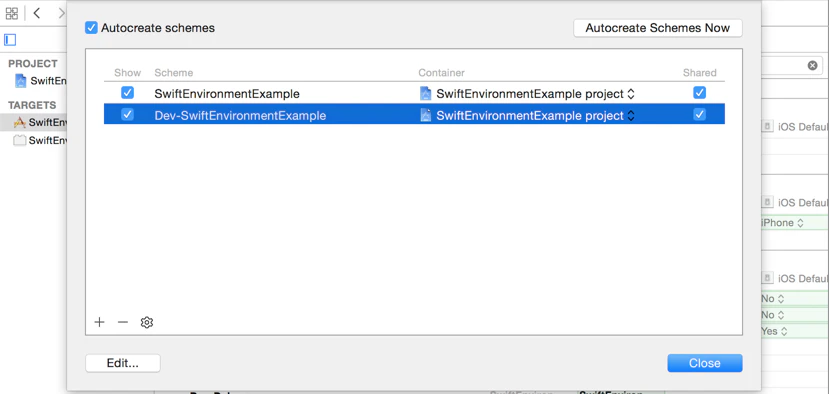The width and height of the screenshot is (829, 394).
Task: Open the iPhone devices dropdown
Action: coord(782,223)
